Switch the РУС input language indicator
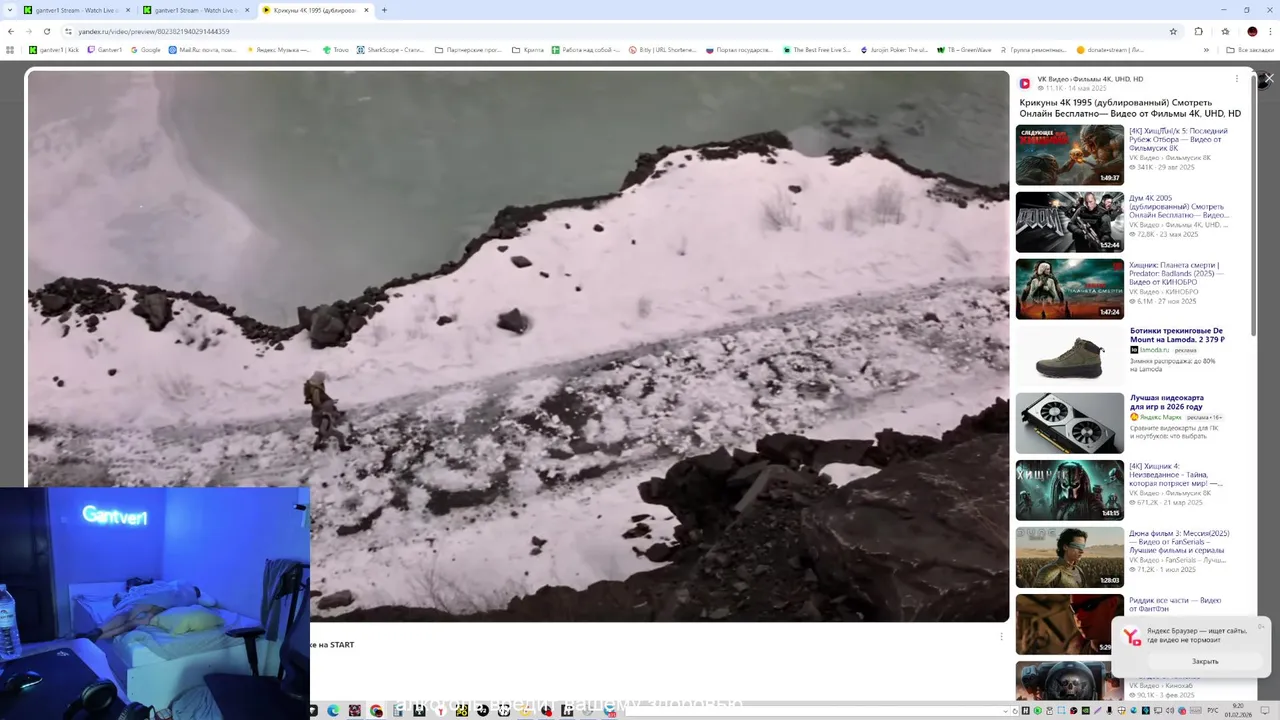 pyautogui.click(x=1212, y=711)
